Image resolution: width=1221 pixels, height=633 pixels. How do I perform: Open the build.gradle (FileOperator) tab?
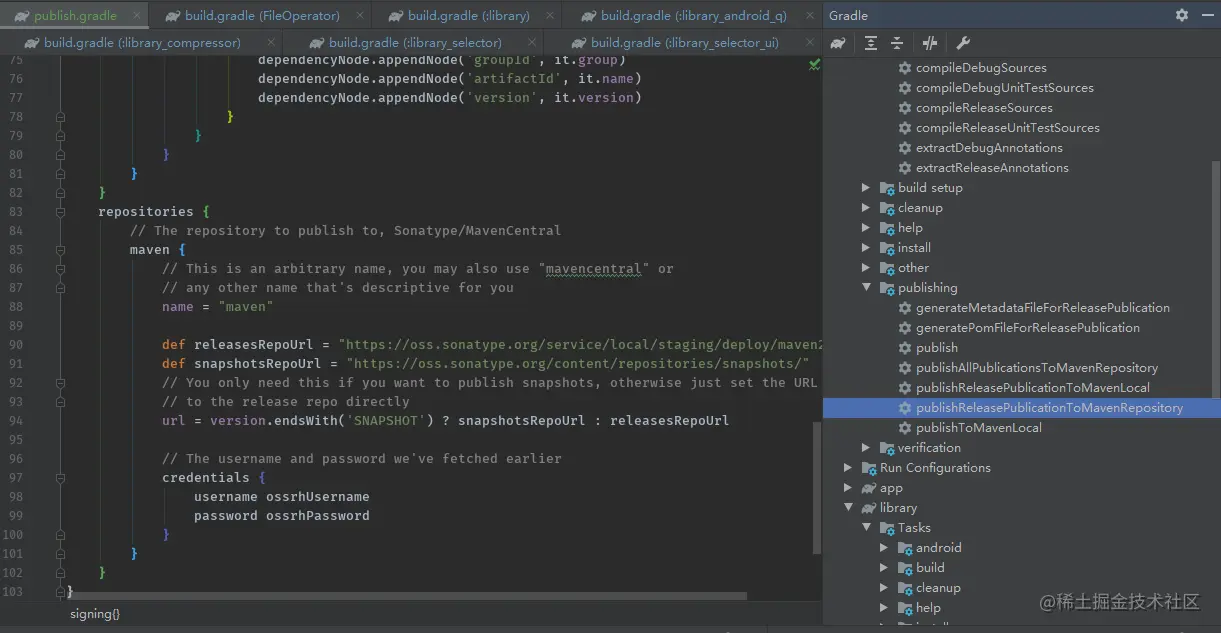tap(261, 15)
